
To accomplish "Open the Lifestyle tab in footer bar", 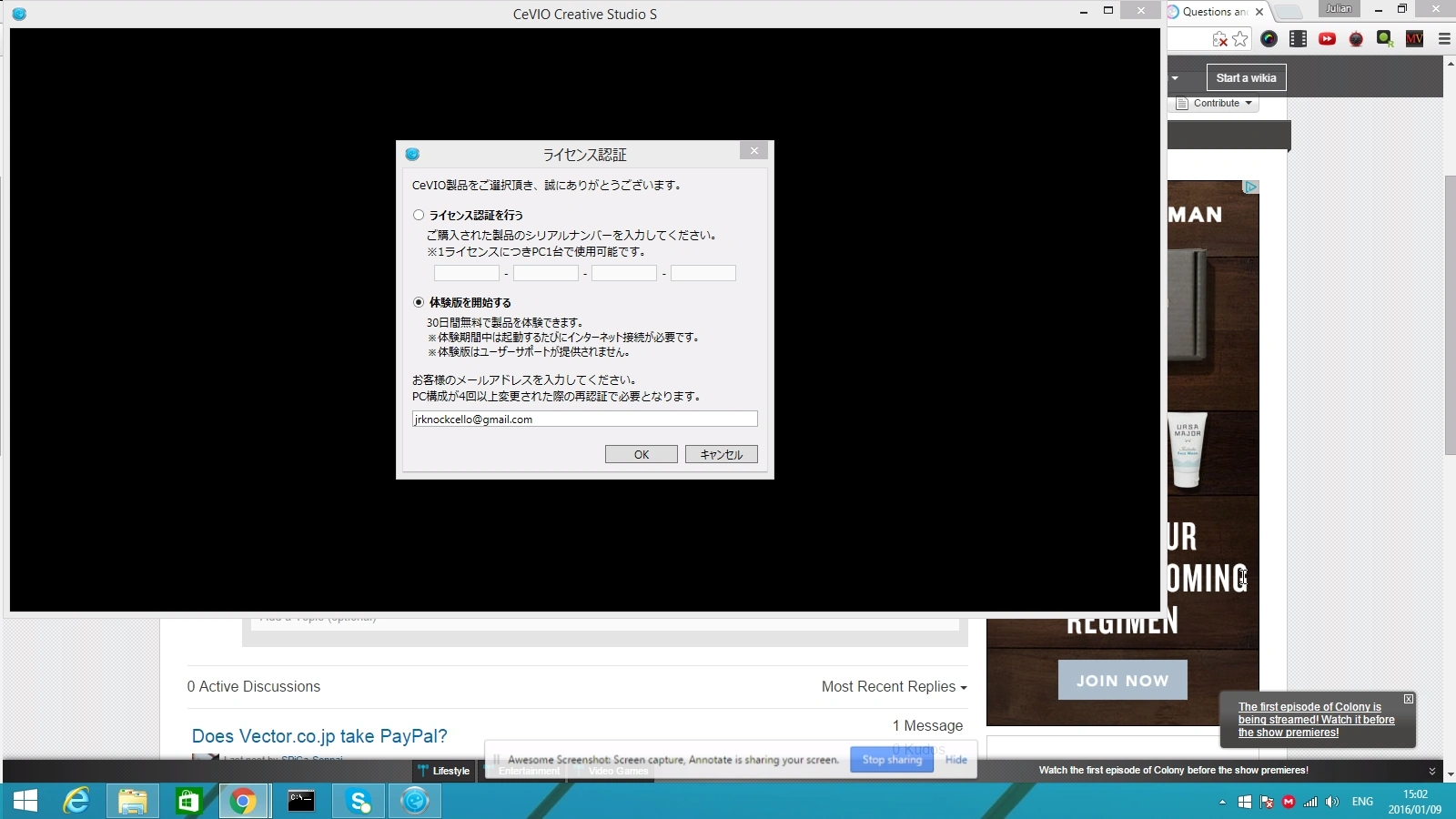I will 444,771.
